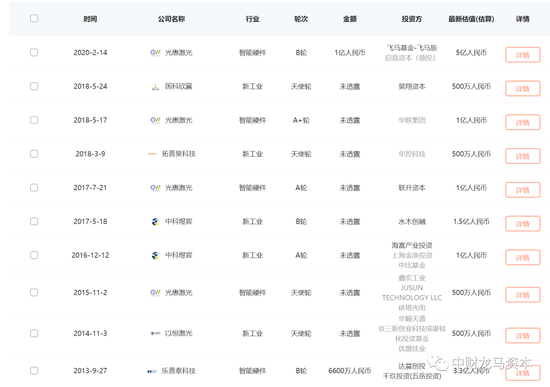Check the 2016-12-12 row checkbox
The width and height of the screenshot is (550, 387).
[x=34, y=255]
